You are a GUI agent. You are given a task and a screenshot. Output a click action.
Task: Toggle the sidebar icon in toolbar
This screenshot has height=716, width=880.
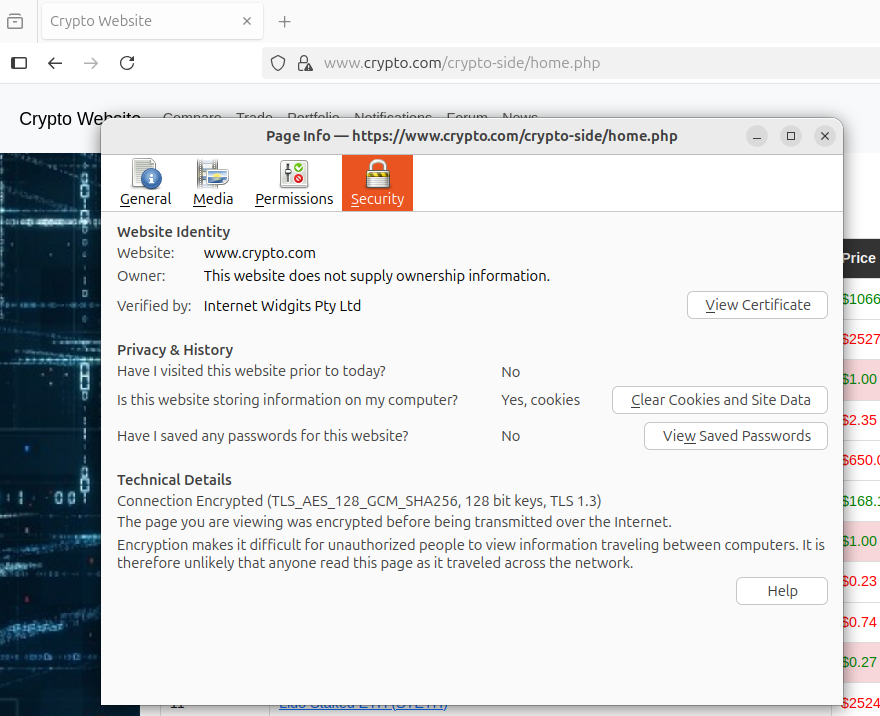(19, 63)
